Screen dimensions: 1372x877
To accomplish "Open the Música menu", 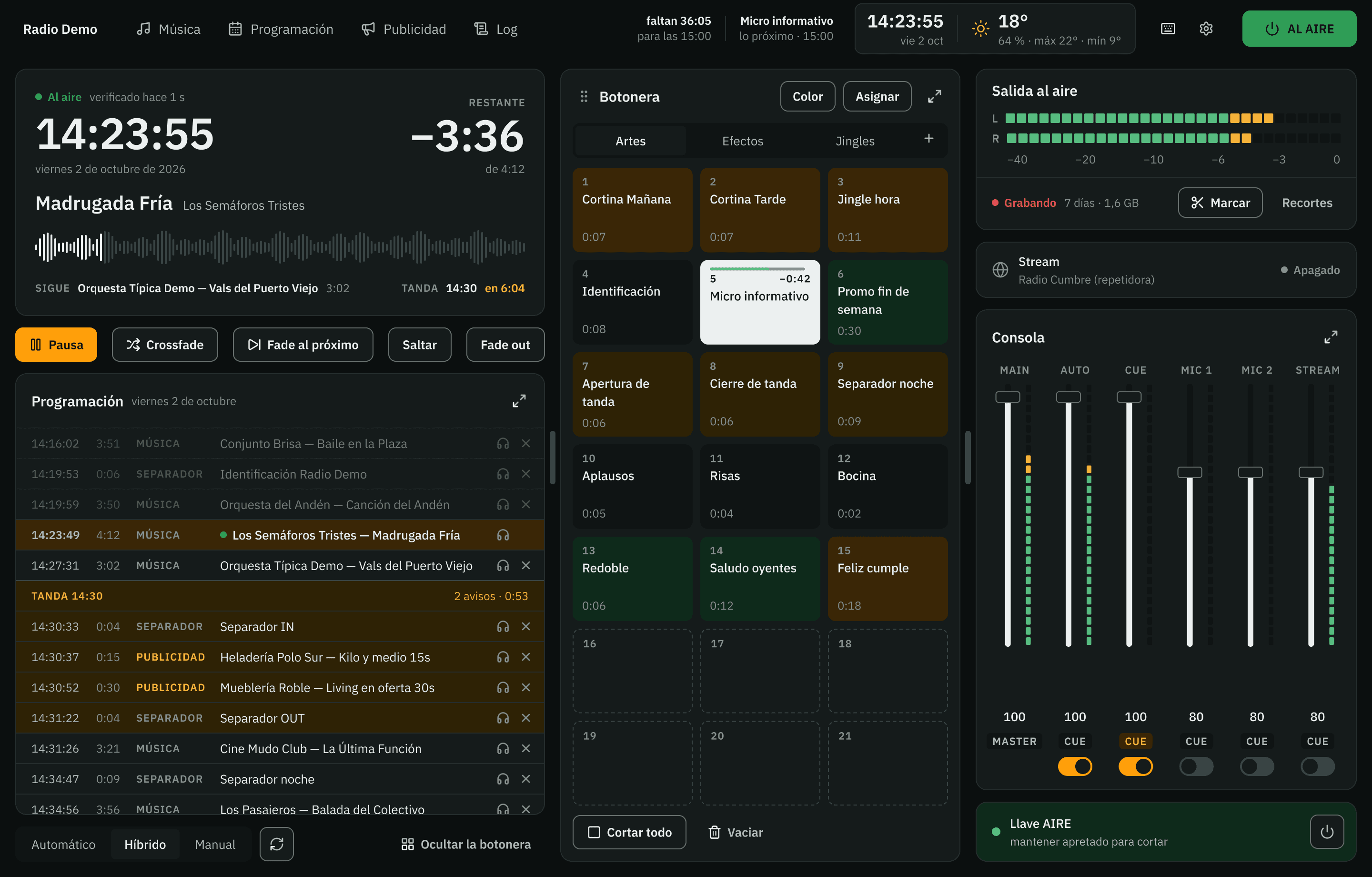I will [x=169, y=29].
